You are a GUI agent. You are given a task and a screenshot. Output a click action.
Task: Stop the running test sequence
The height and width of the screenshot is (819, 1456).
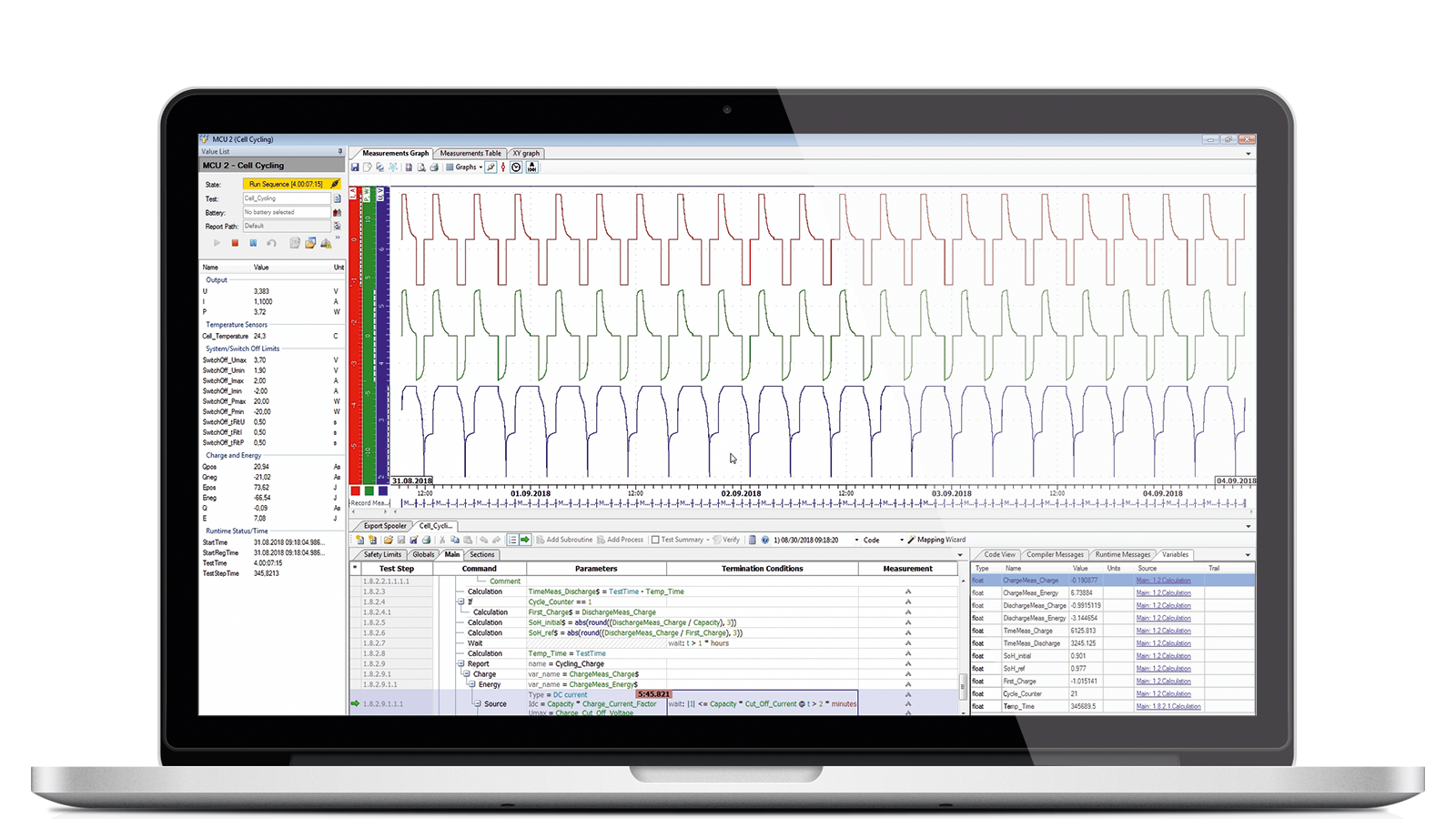click(x=234, y=243)
